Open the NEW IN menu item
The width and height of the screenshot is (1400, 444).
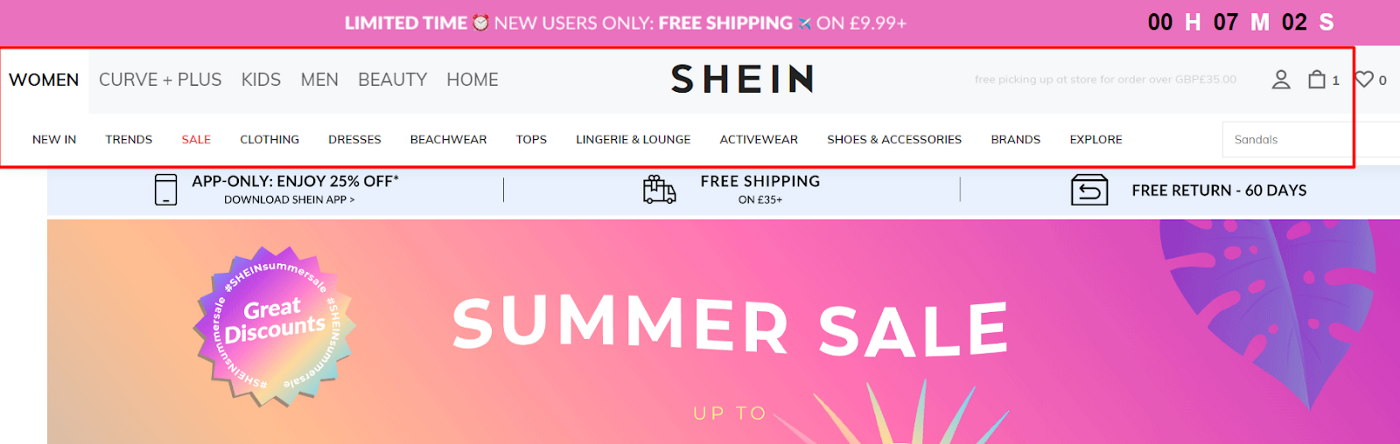54,140
